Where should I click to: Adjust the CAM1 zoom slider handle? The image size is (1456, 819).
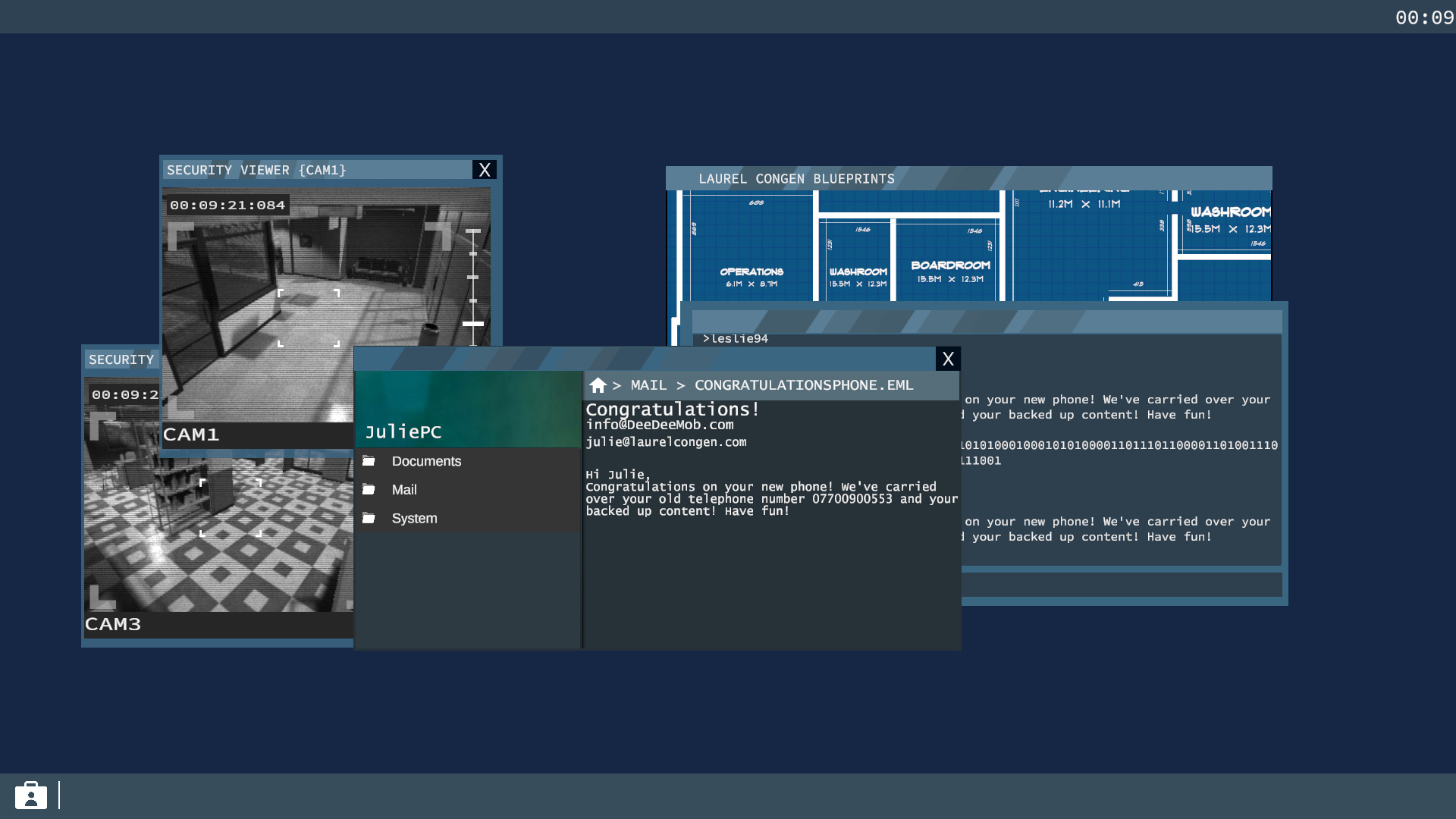(x=473, y=324)
